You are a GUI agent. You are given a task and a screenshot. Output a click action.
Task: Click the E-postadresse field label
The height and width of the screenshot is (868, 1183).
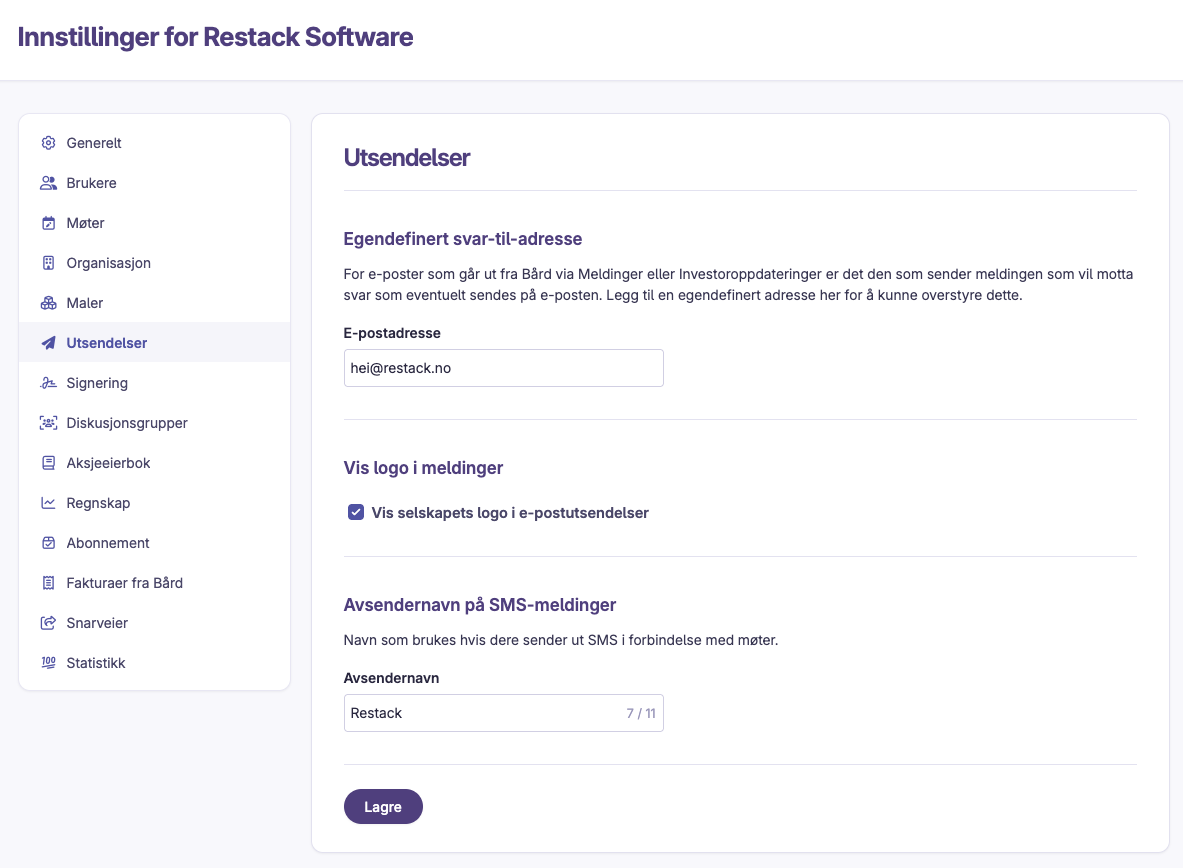pos(392,333)
